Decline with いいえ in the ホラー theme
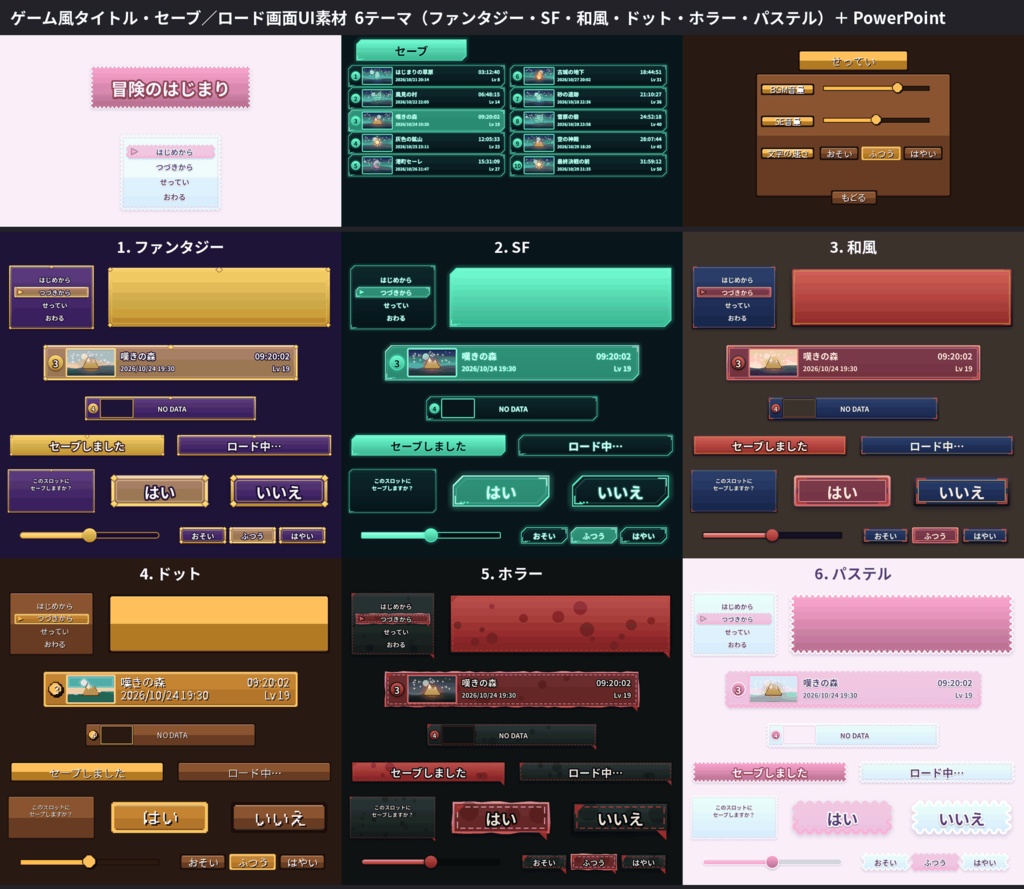Screen dimensions: 1024x889 click(x=620, y=819)
